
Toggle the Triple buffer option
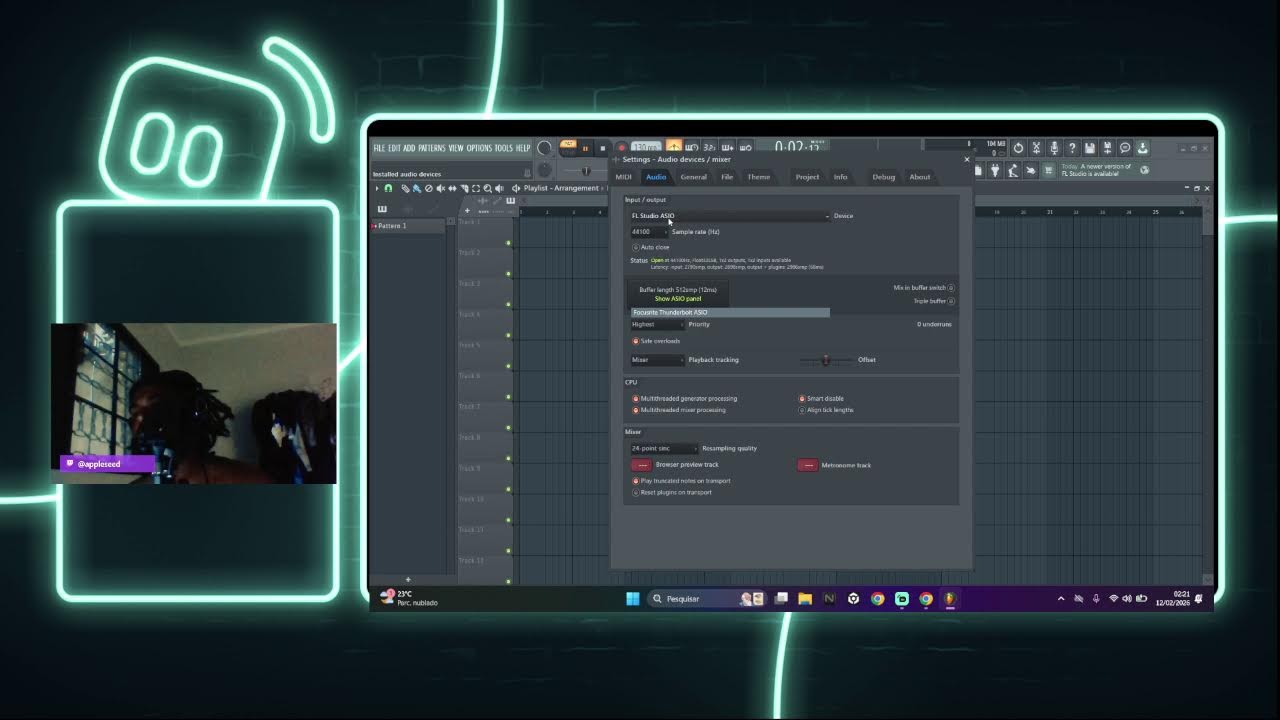(x=934, y=301)
